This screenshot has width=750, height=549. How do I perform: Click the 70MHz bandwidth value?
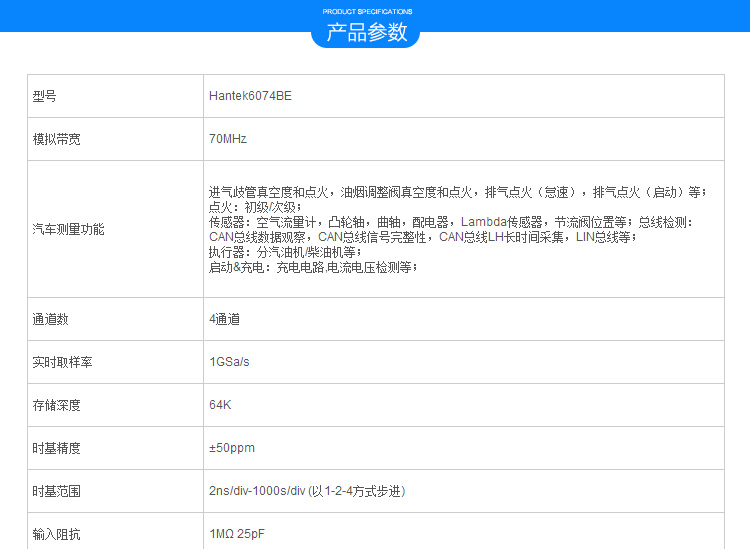point(228,139)
